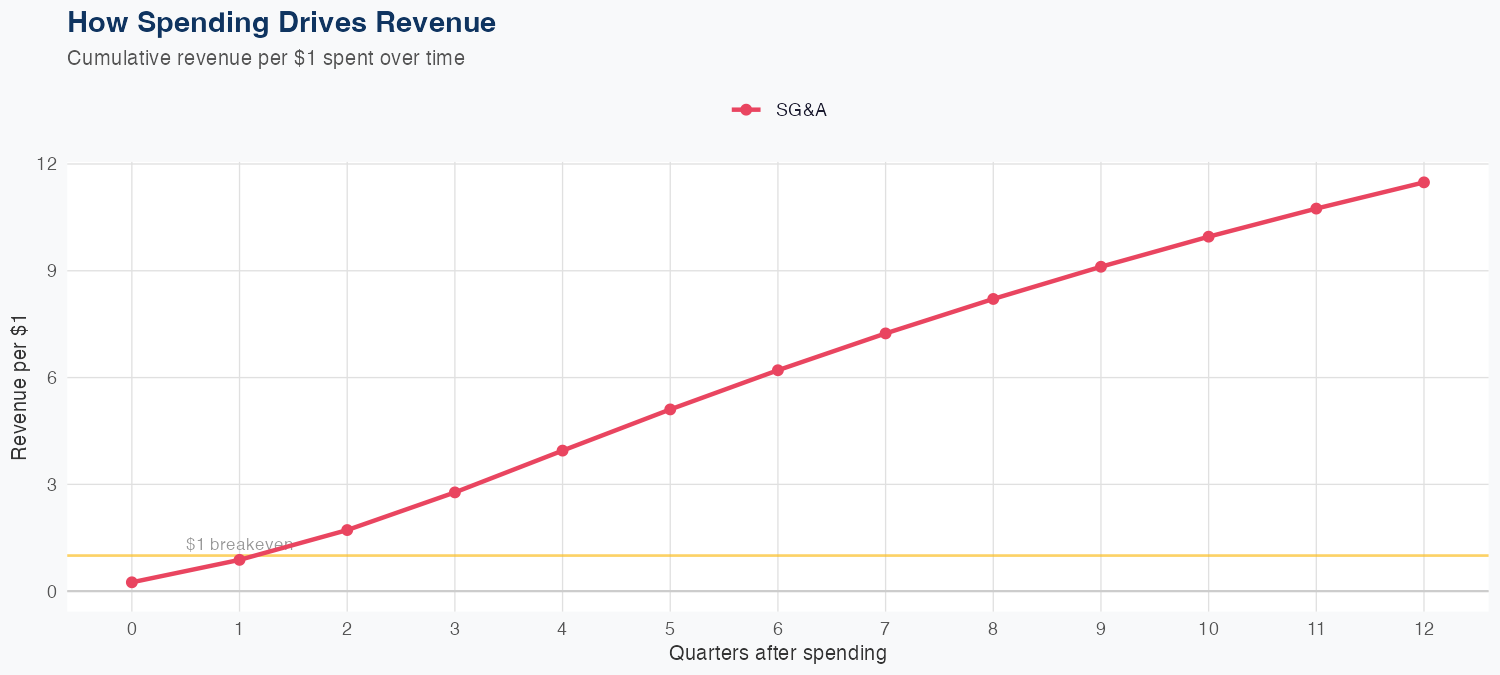Select the data point at quarter 11

coord(1316,209)
